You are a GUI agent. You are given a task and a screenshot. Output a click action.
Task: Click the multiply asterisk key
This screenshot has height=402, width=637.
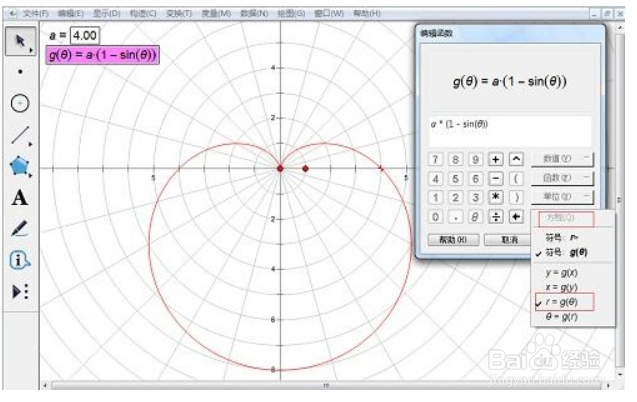[x=496, y=197]
